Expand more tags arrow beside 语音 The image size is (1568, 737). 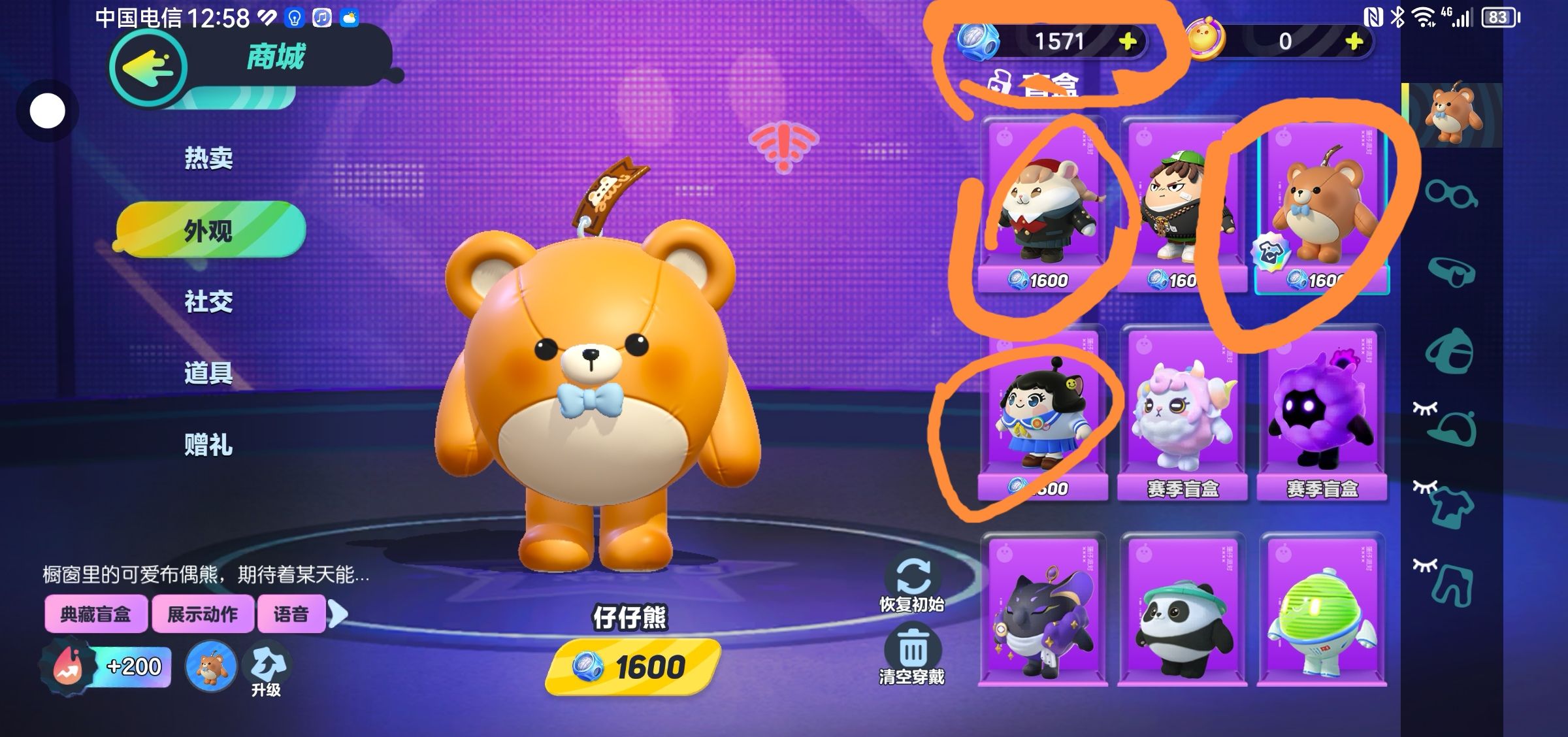click(x=337, y=614)
